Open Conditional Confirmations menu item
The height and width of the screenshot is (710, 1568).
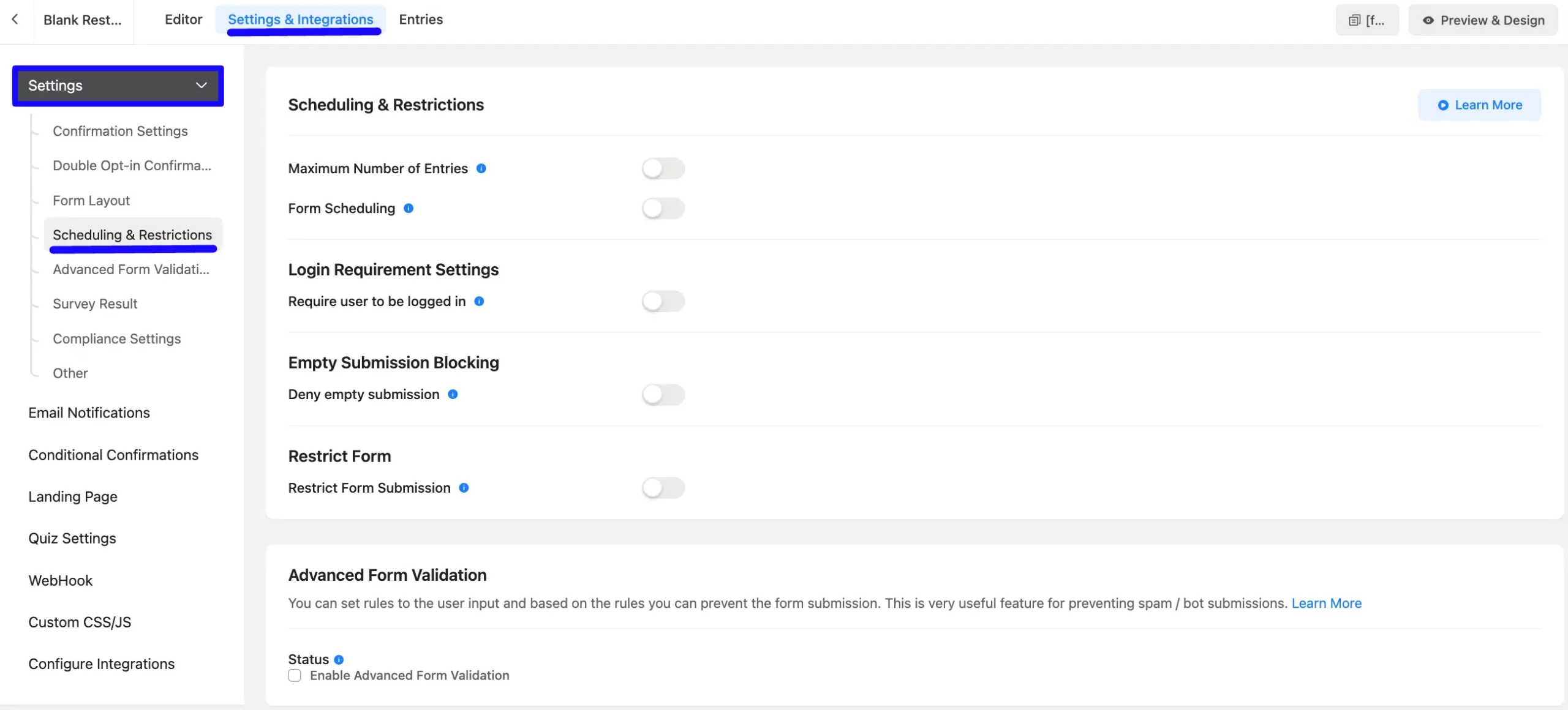(x=113, y=455)
